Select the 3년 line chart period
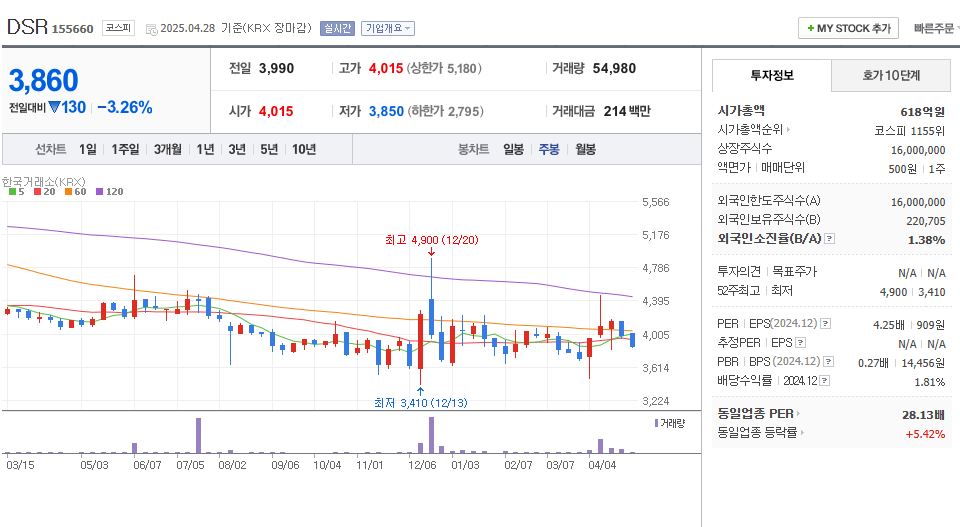 click(237, 149)
